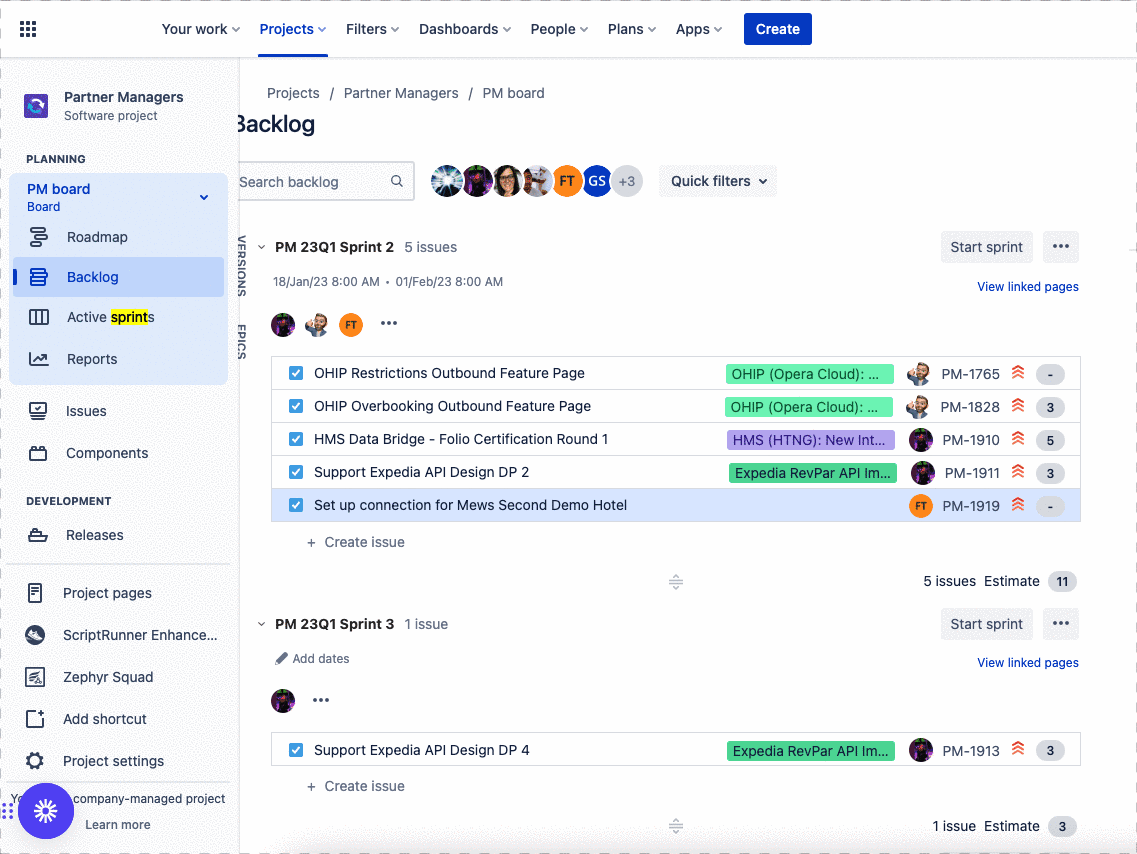Toggle checkbox for Support Expedia API Design DP 4
1137x854 pixels.
point(296,750)
